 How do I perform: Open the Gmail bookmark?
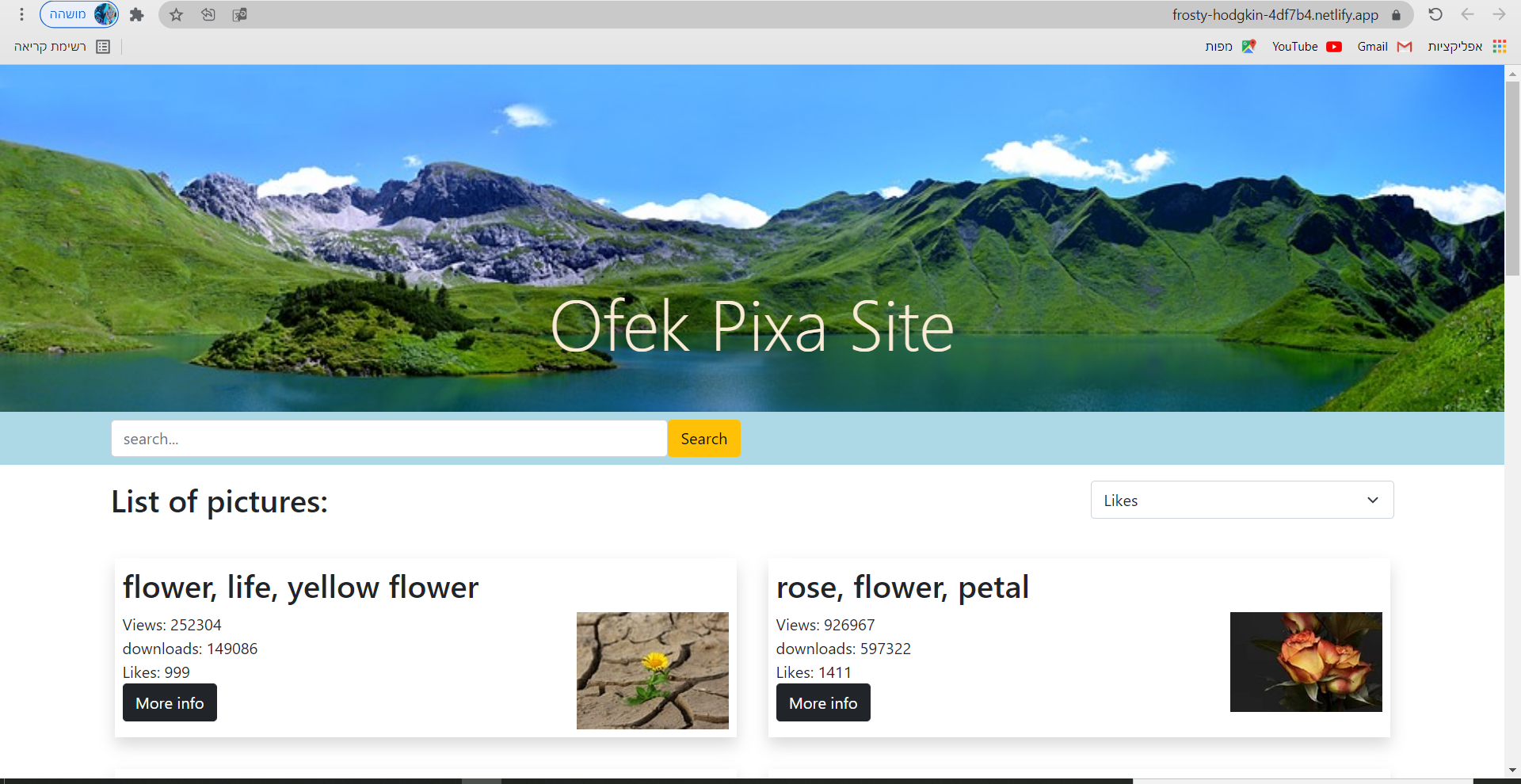(1384, 46)
